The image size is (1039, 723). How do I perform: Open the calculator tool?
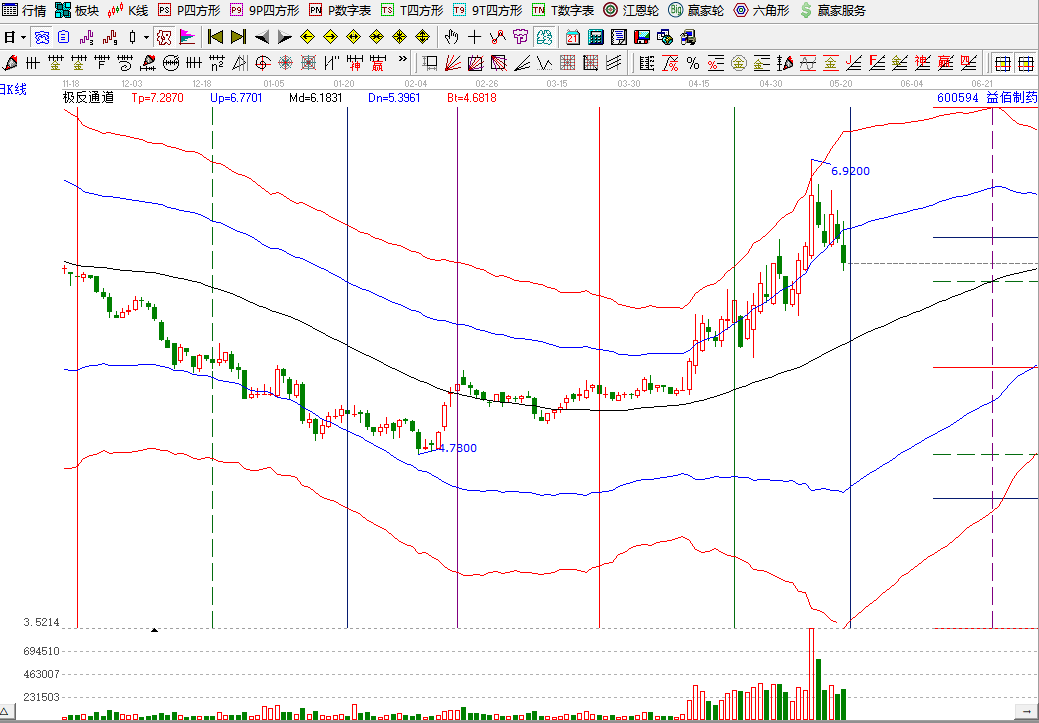596,37
